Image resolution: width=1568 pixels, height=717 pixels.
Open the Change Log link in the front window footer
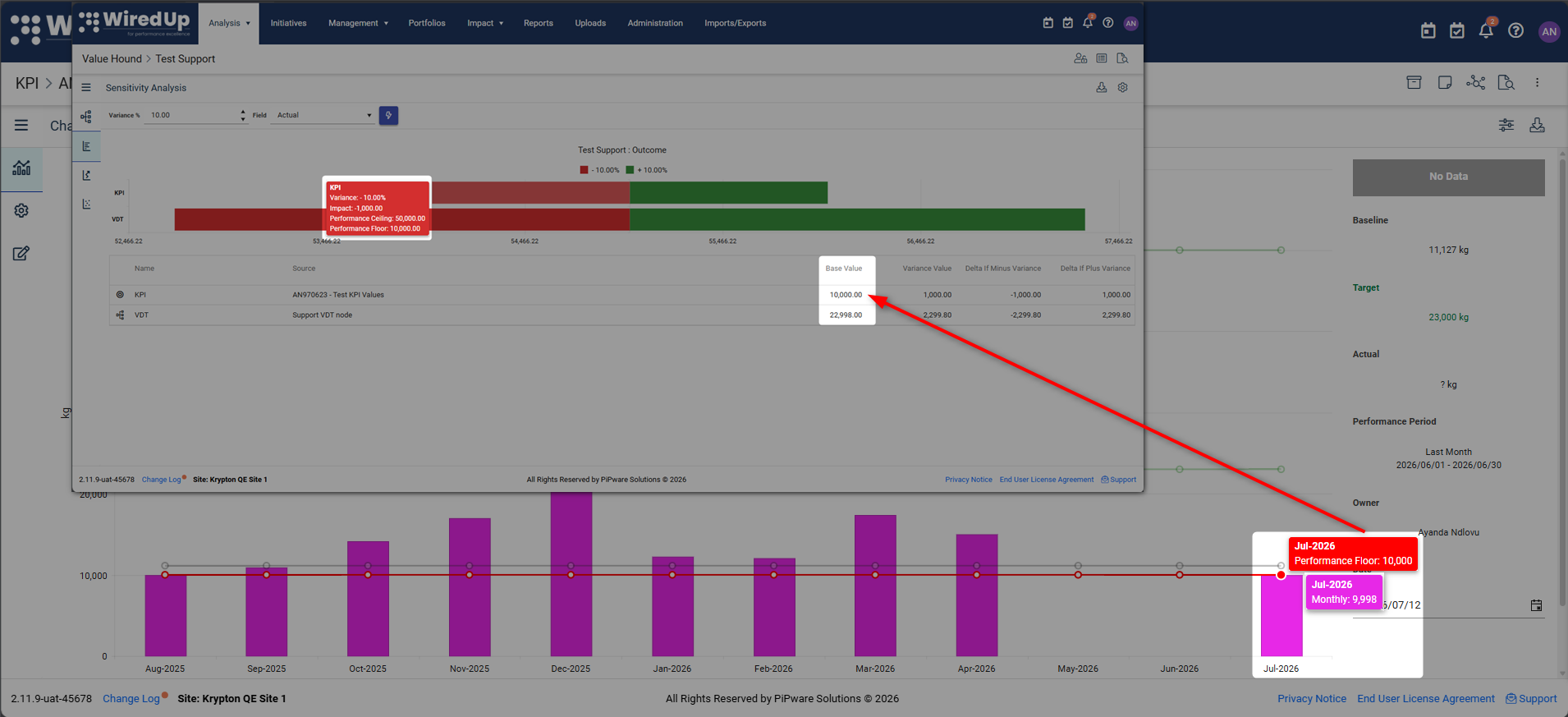pos(161,480)
